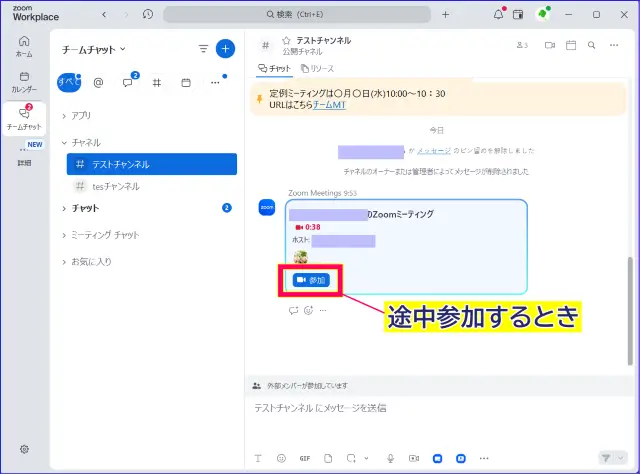This screenshot has height=474, width=640.
Task: Click the meeting participant avatar
Action: 300,257
